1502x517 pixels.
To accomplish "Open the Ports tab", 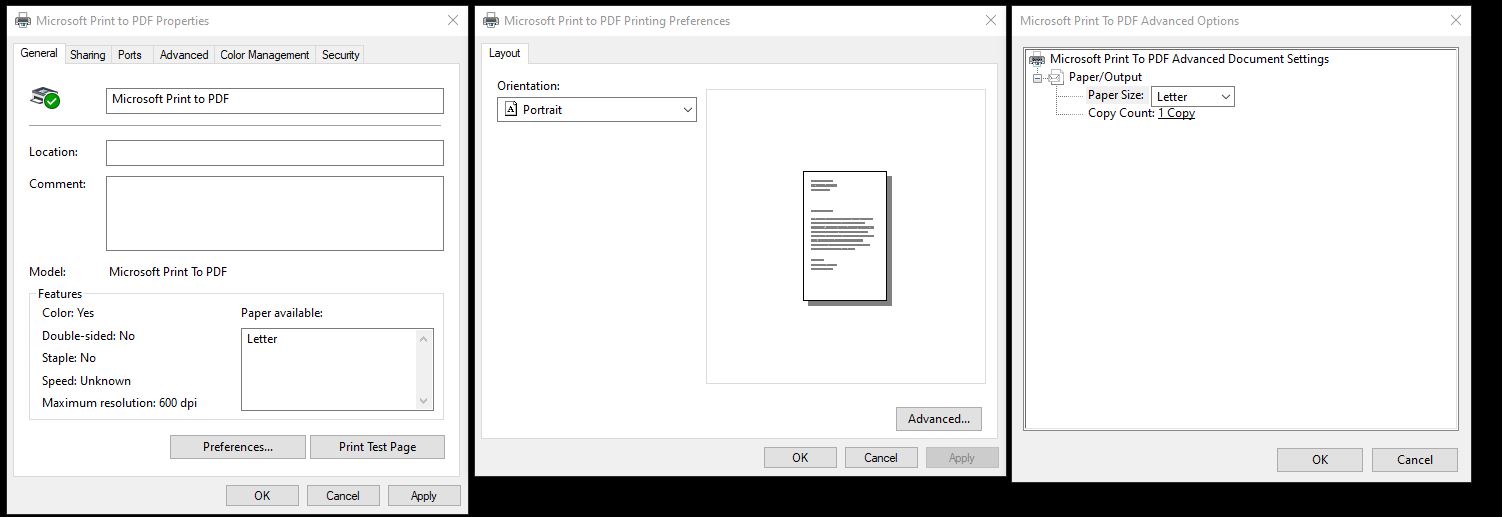I will [x=130, y=55].
